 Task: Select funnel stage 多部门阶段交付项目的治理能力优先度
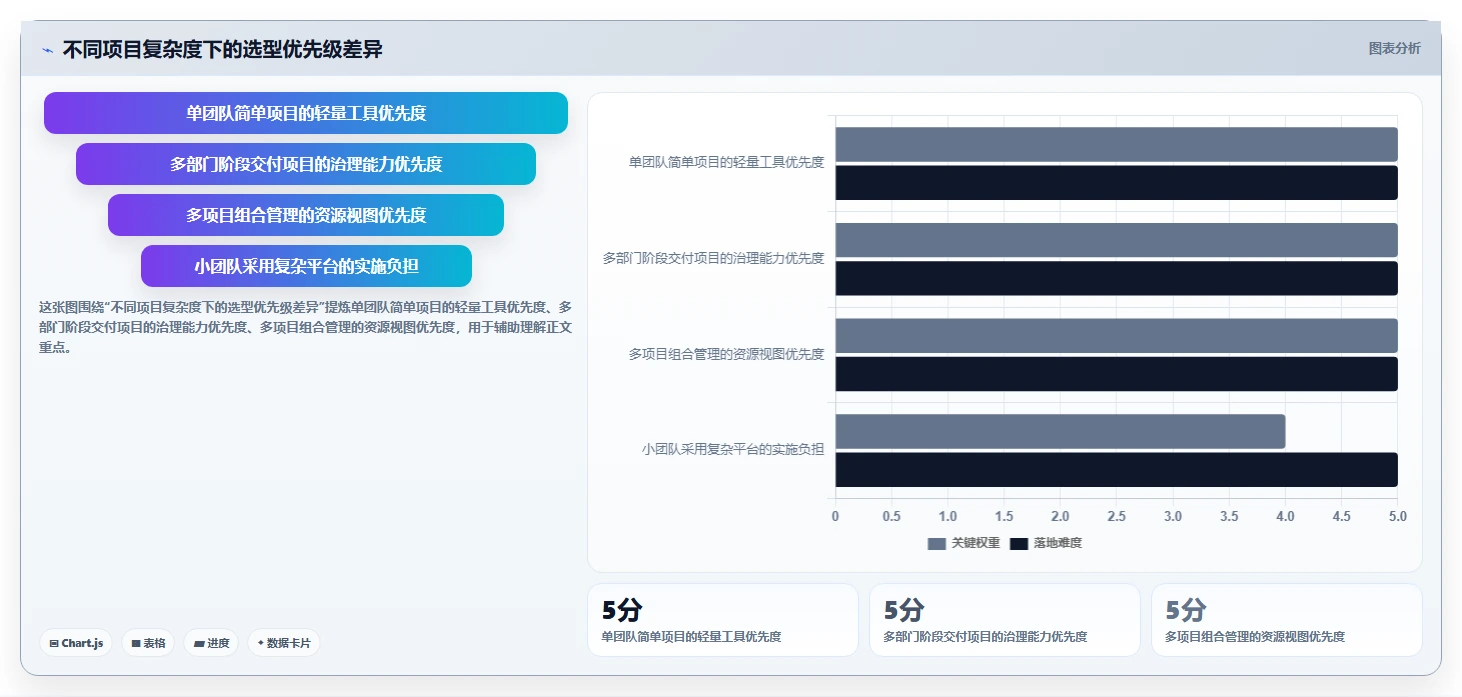(306, 164)
